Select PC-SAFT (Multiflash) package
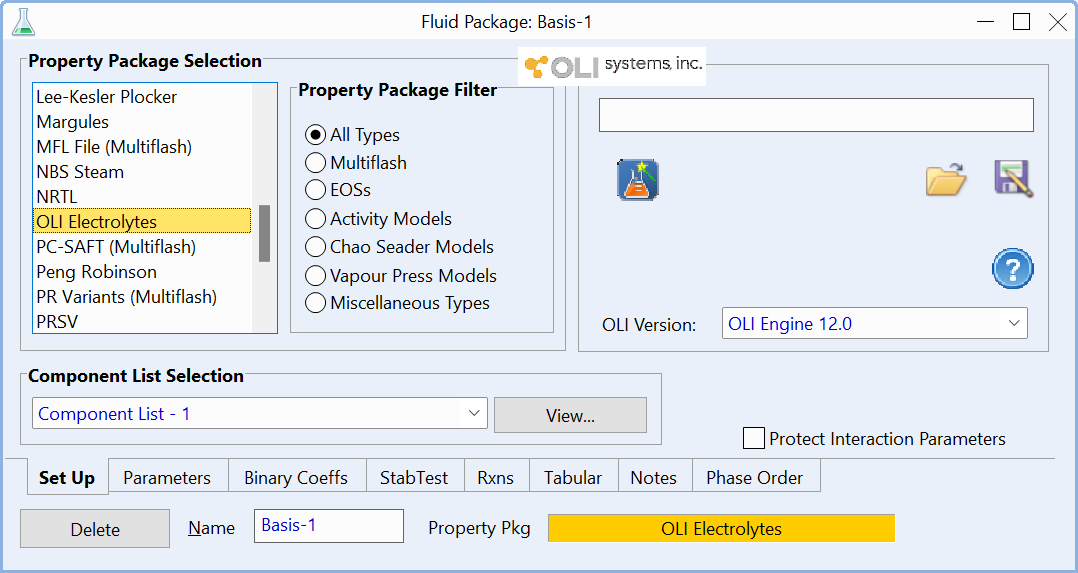Screen dimensions: 1078x573 point(142,246)
